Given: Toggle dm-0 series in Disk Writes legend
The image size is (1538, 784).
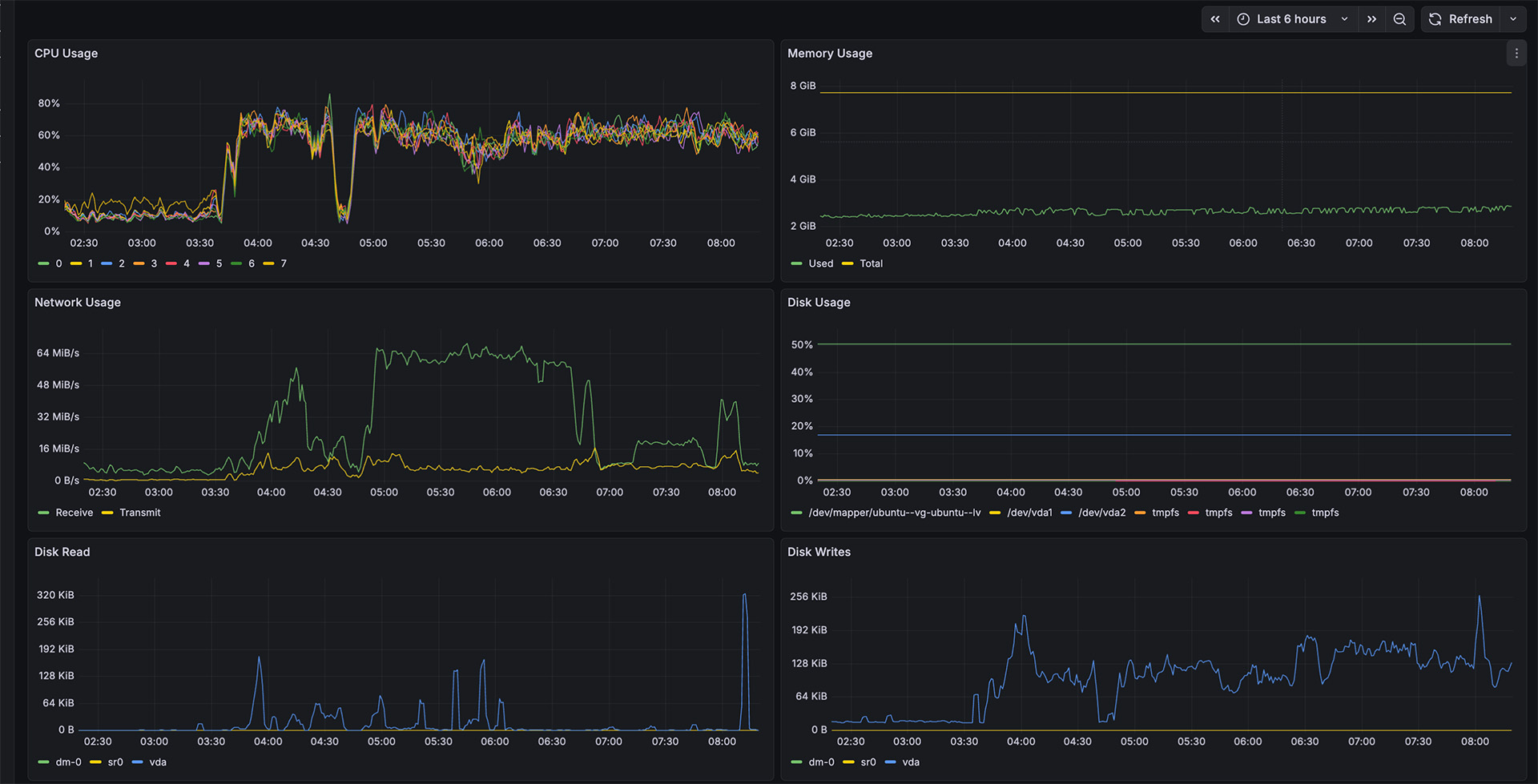Looking at the screenshot, I should tap(822, 762).
